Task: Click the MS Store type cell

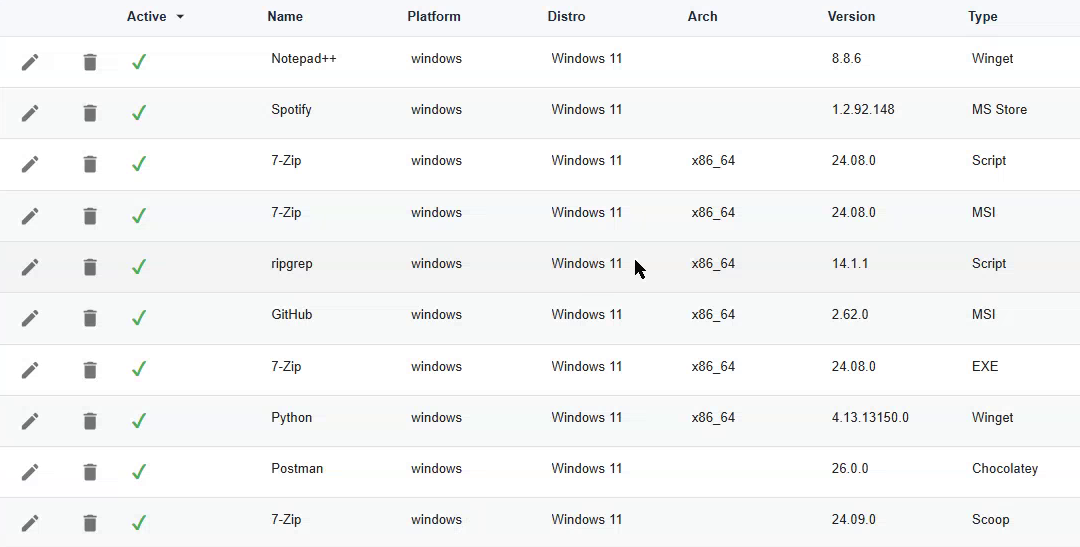Action: pos(999,110)
